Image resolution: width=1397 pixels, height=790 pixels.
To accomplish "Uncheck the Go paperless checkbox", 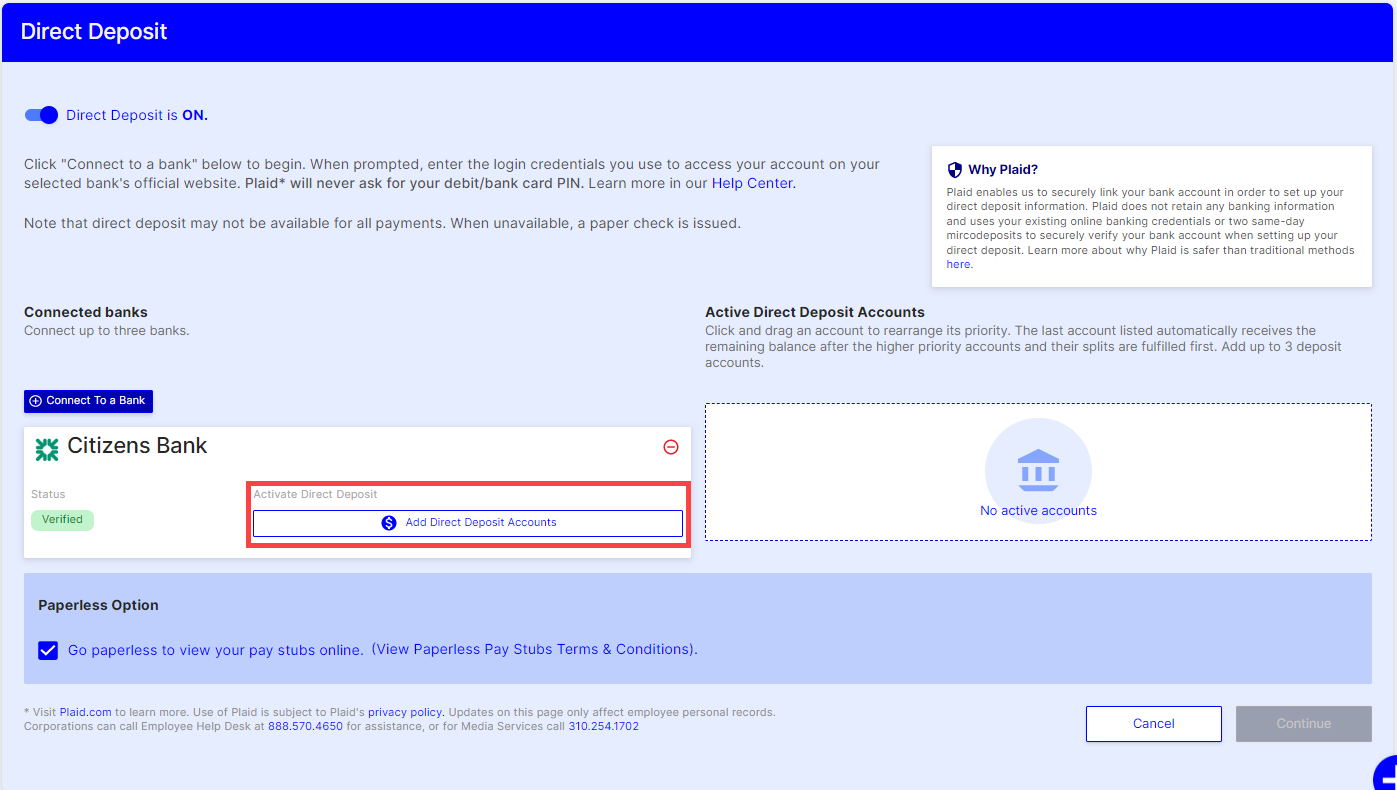I will 48,650.
